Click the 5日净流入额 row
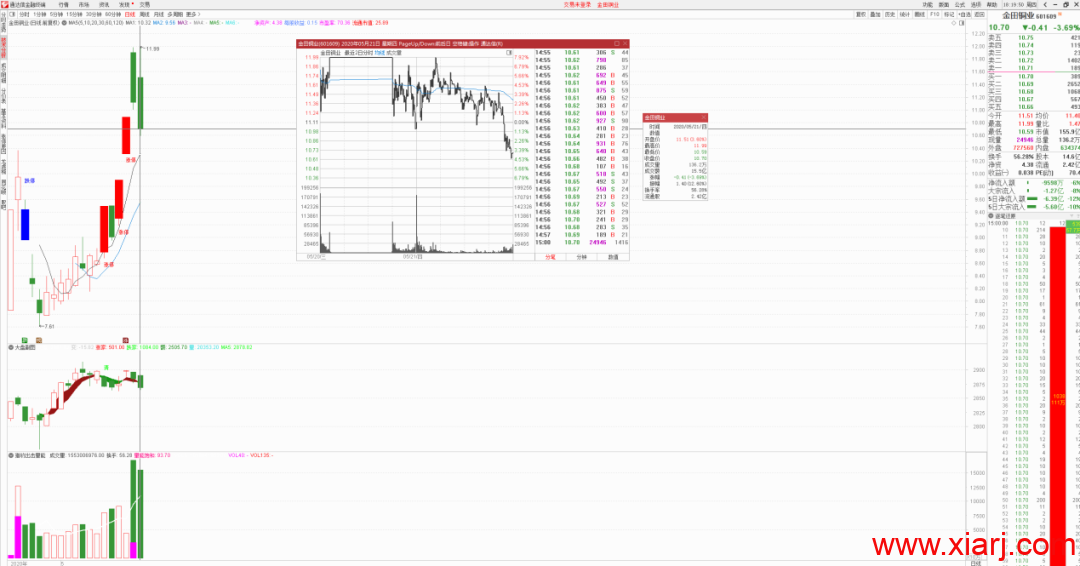 pos(1034,198)
